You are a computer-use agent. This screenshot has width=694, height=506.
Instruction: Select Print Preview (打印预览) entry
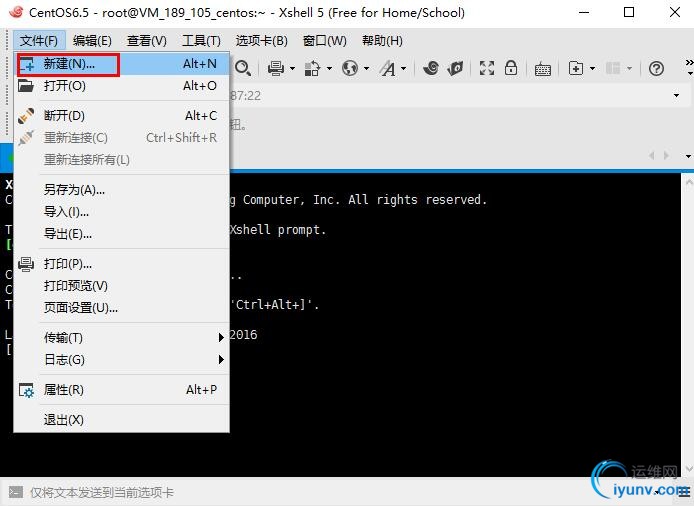click(x=122, y=286)
